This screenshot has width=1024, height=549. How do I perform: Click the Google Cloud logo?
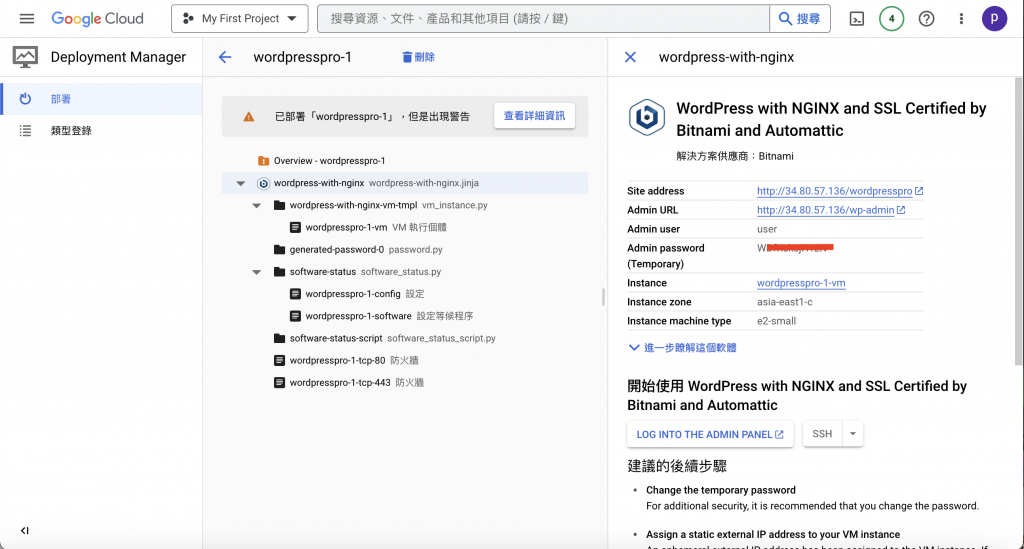click(97, 19)
